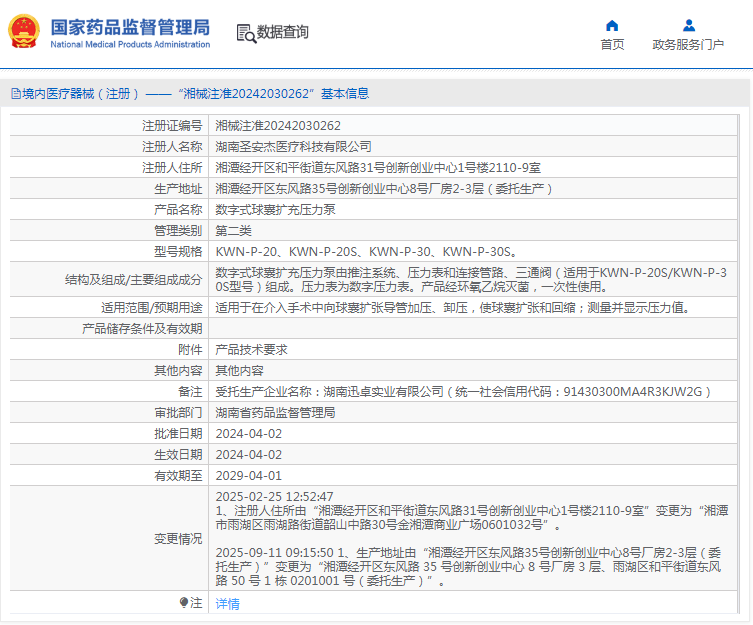753x625 pixels.
Task: Click National Medical Products Administration subtitle
Action: [130, 44]
